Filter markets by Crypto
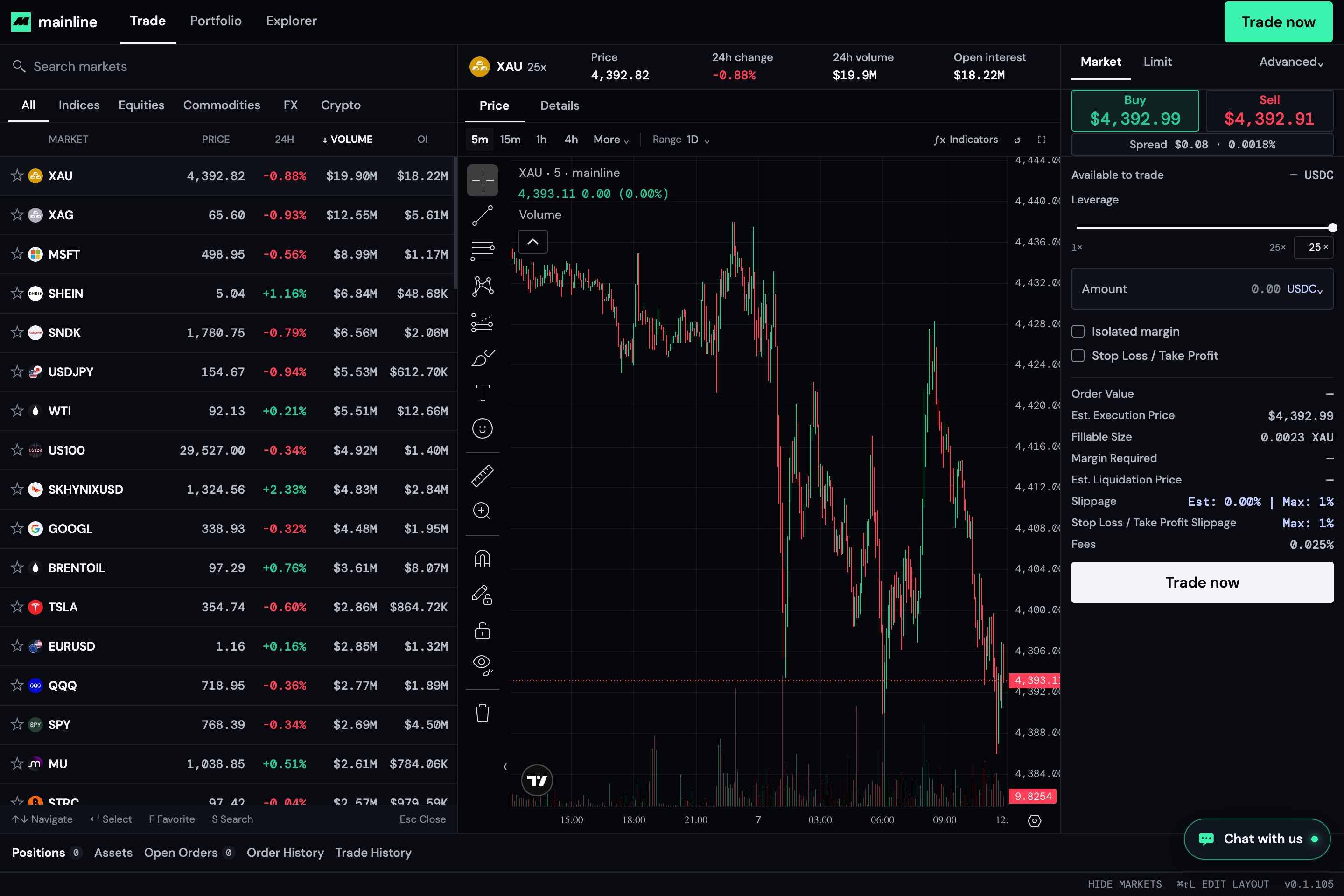This screenshot has height=896, width=1344. click(x=341, y=105)
